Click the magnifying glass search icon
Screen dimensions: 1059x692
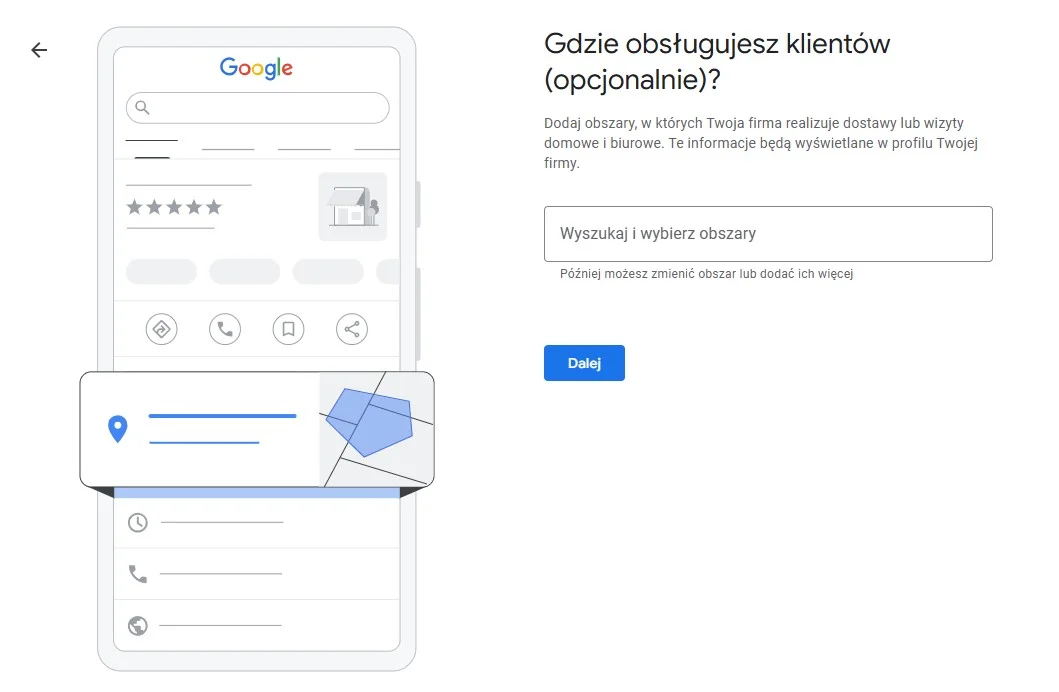(143, 107)
